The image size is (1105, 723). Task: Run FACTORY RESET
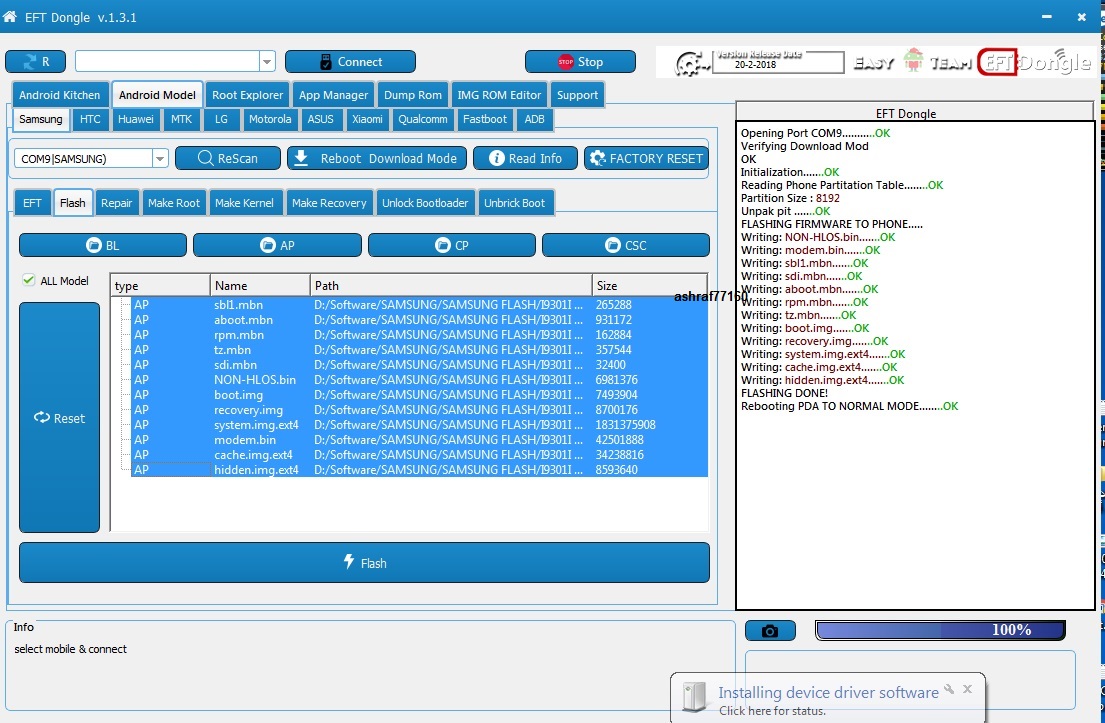click(x=646, y=159)
